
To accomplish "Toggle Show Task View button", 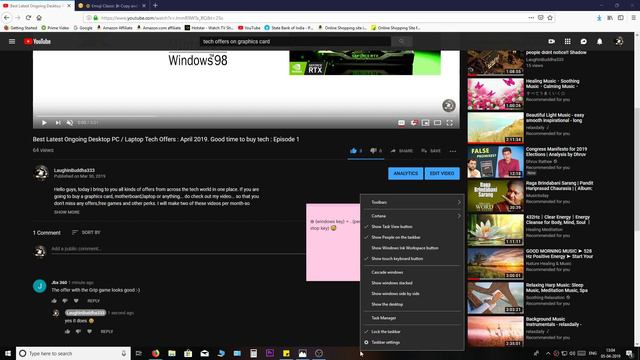I will tap(412, 227).
